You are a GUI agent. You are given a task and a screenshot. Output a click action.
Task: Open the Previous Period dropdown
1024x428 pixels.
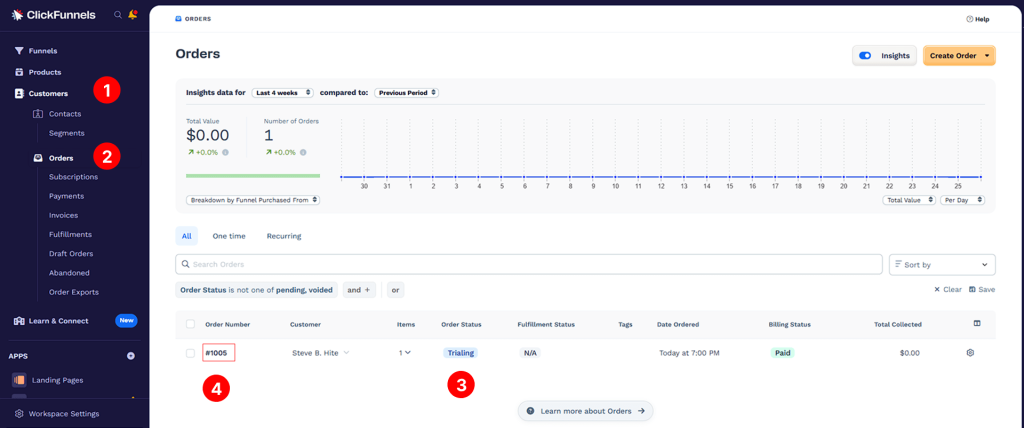406,93
